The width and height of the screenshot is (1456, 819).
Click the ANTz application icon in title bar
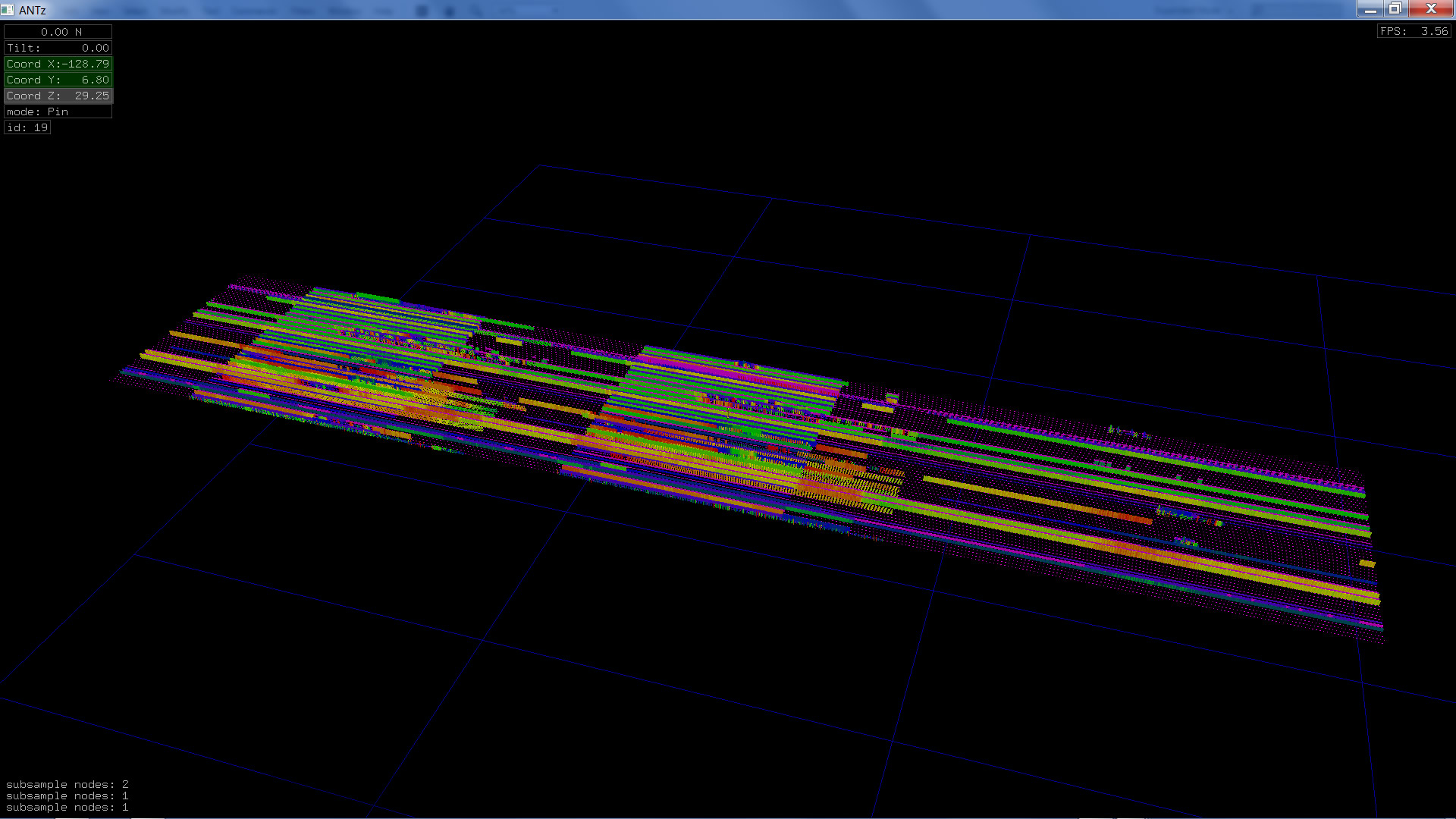coord(8,10)
